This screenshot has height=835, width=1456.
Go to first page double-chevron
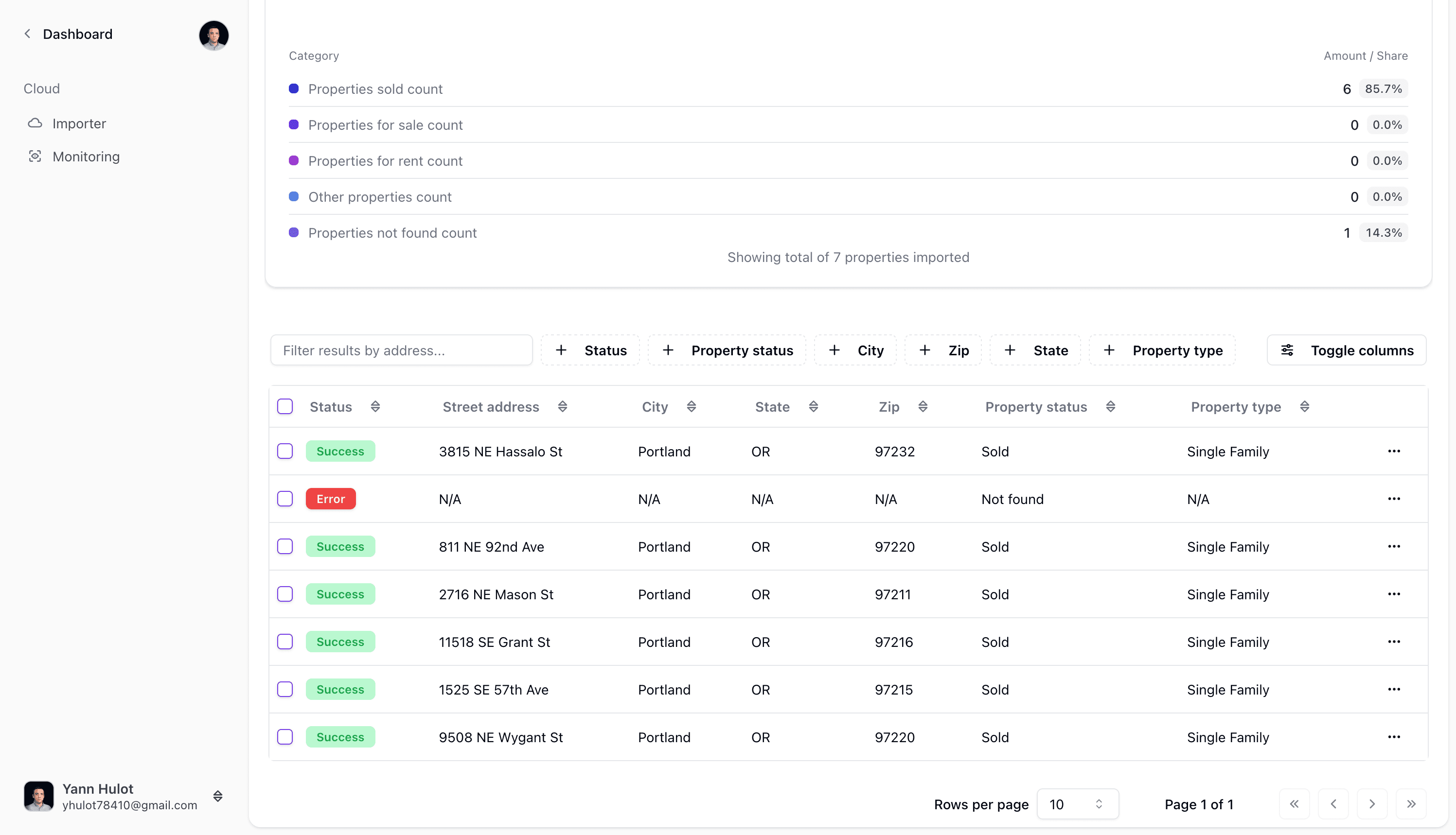point(1294,804)
